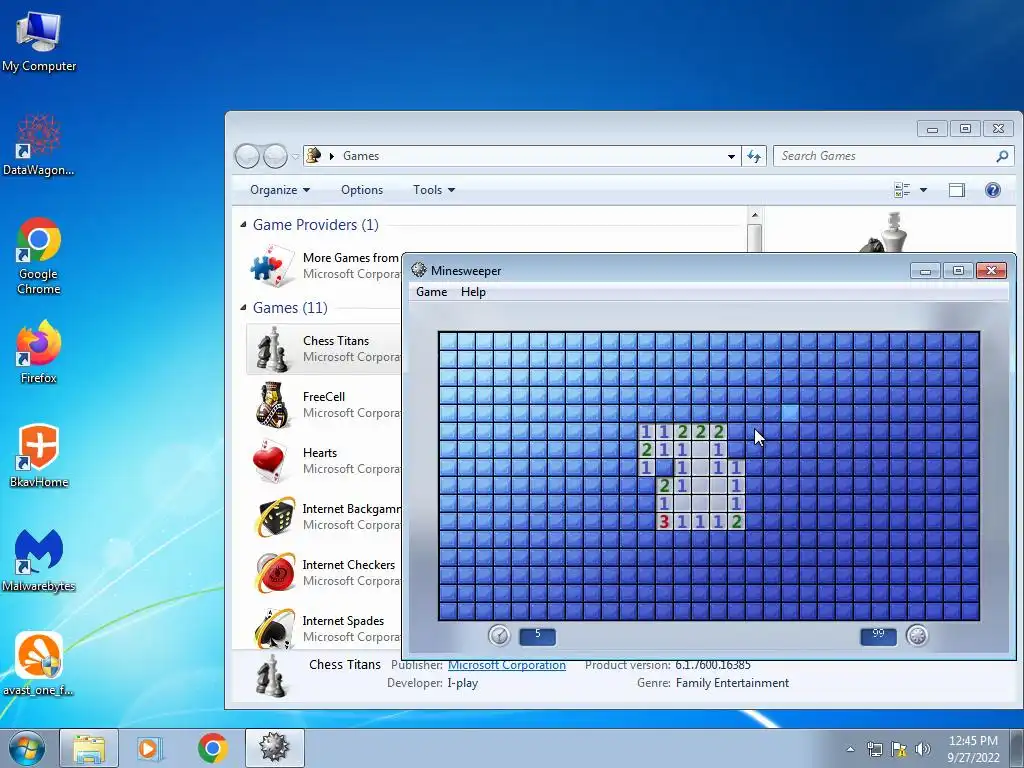This screenshot has height=768, width=1024.
Task: Close the Minesweeper window
Action: point(991,270)
